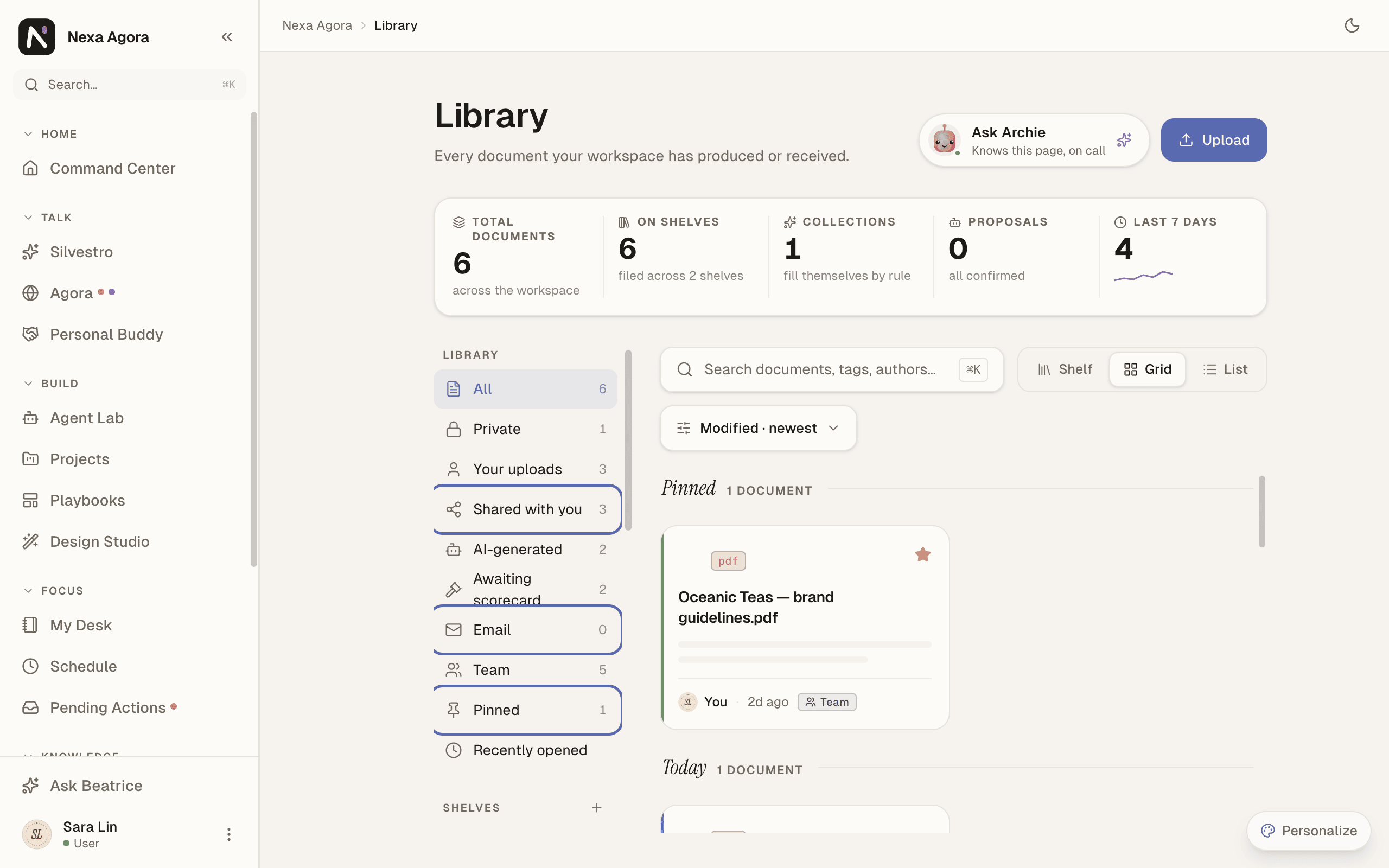Open Modified newest sort dropdown
Image resolution: width=1389 pixels, height=868 pixels.
click(758, 428)
